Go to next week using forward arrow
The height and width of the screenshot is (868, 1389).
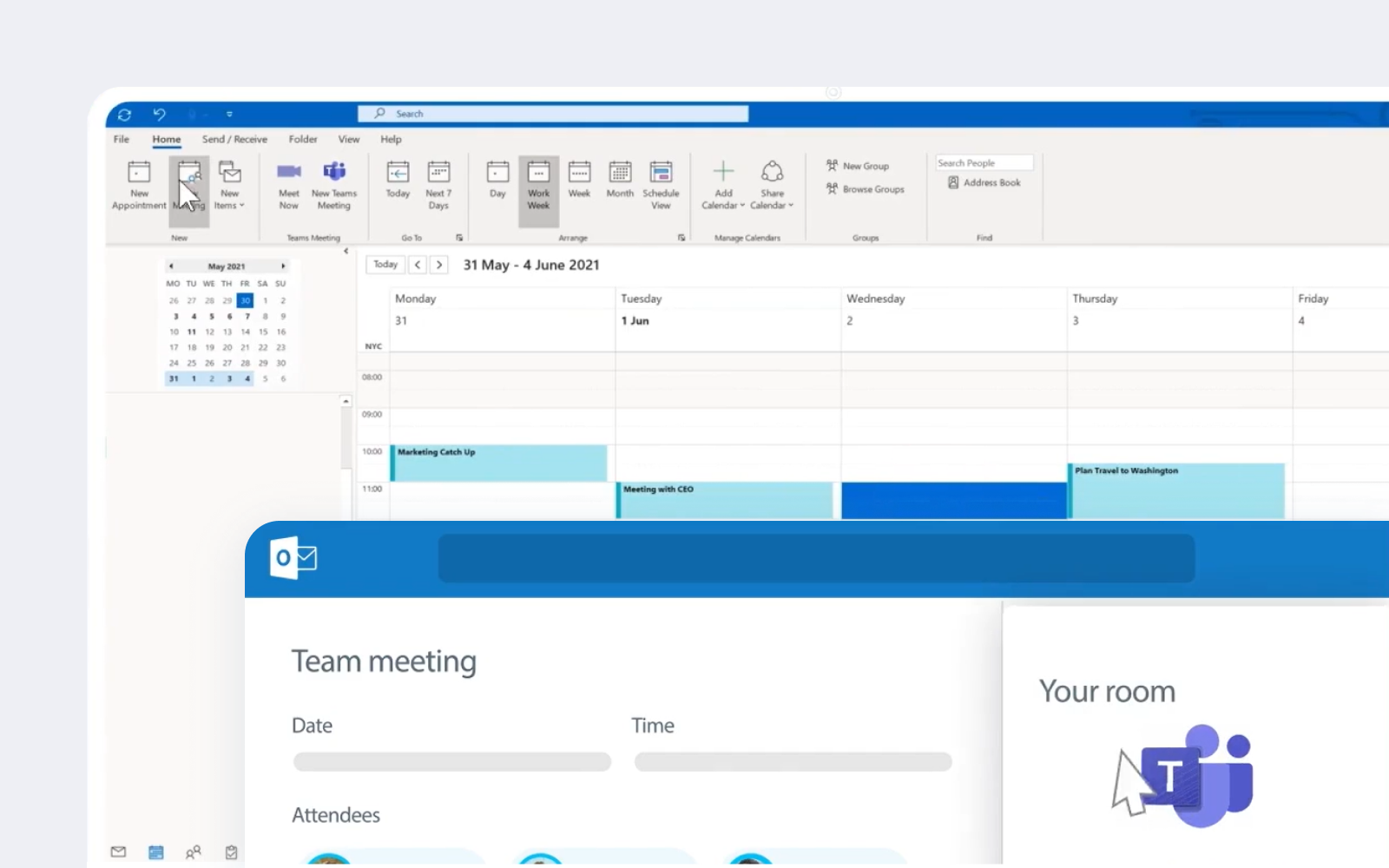(439, 265)
